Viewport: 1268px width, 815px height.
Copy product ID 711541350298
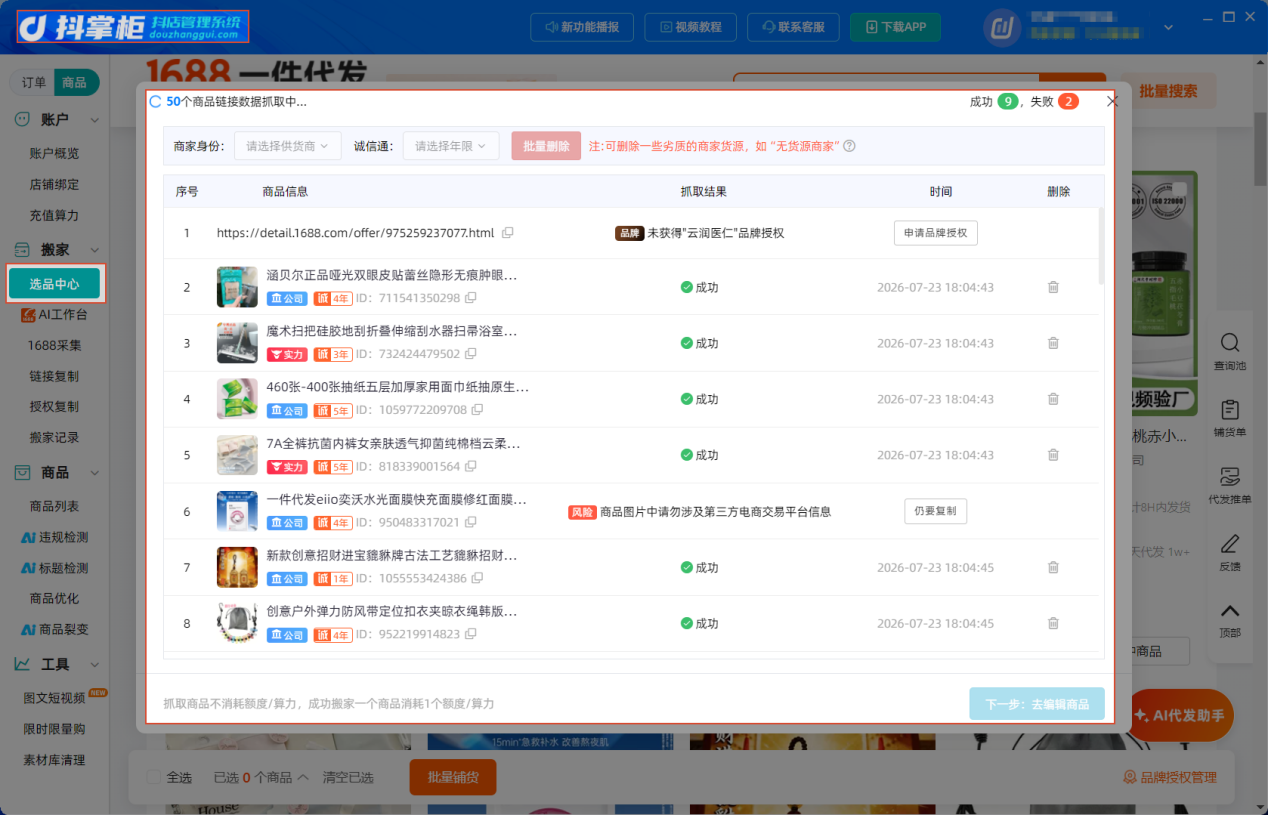pyautogui.click(x=471, y=298)
